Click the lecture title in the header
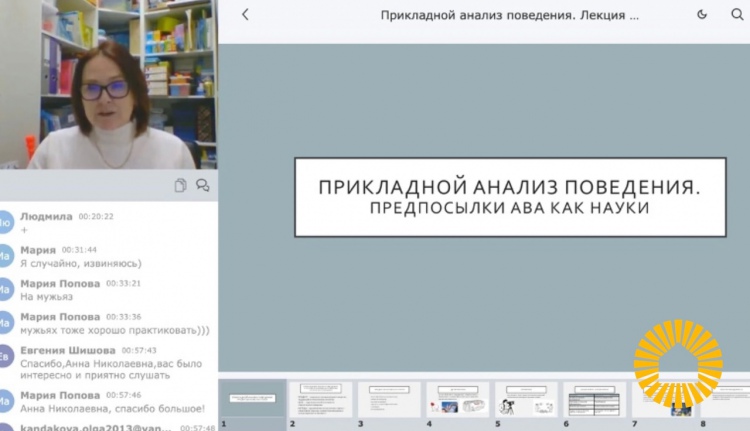 coord(510,15)
